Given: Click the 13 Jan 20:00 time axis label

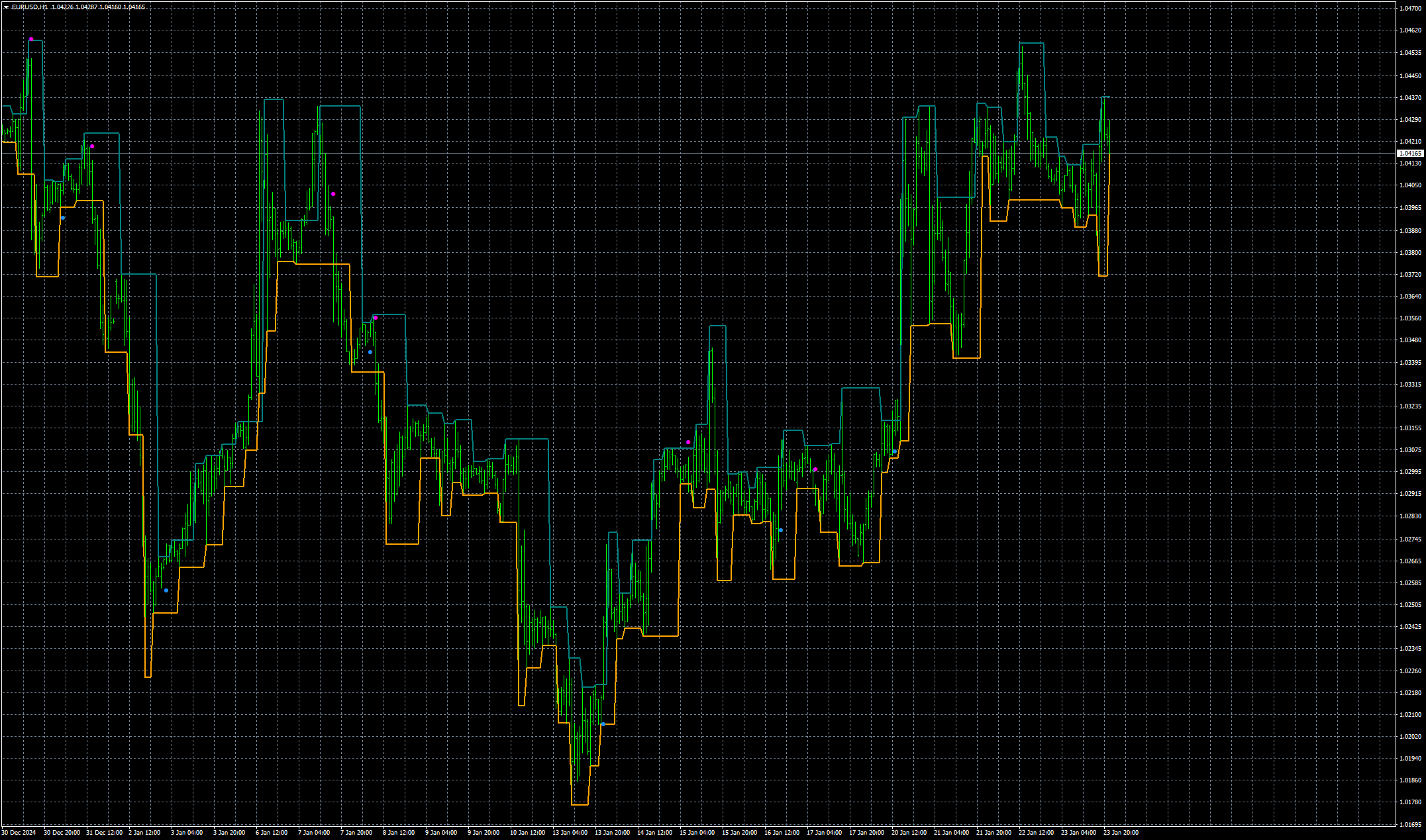Looking at the screenshot, I should 613,833.
